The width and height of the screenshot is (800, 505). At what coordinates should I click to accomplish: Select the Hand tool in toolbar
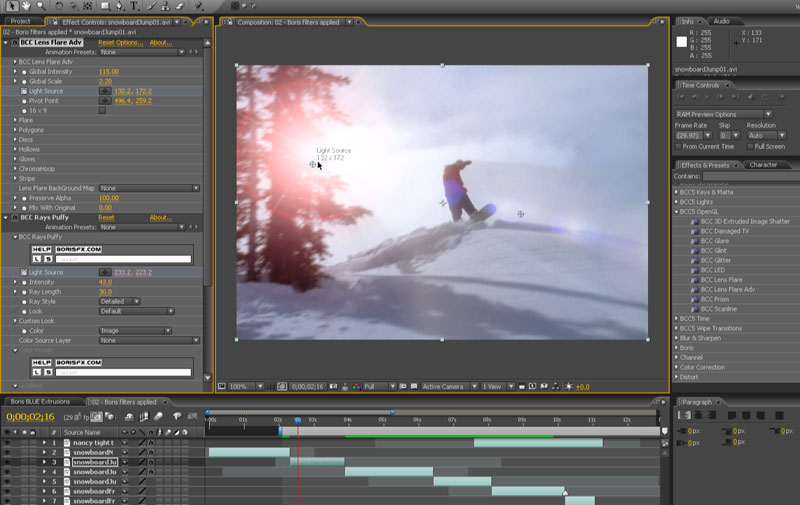click(26, 6)
